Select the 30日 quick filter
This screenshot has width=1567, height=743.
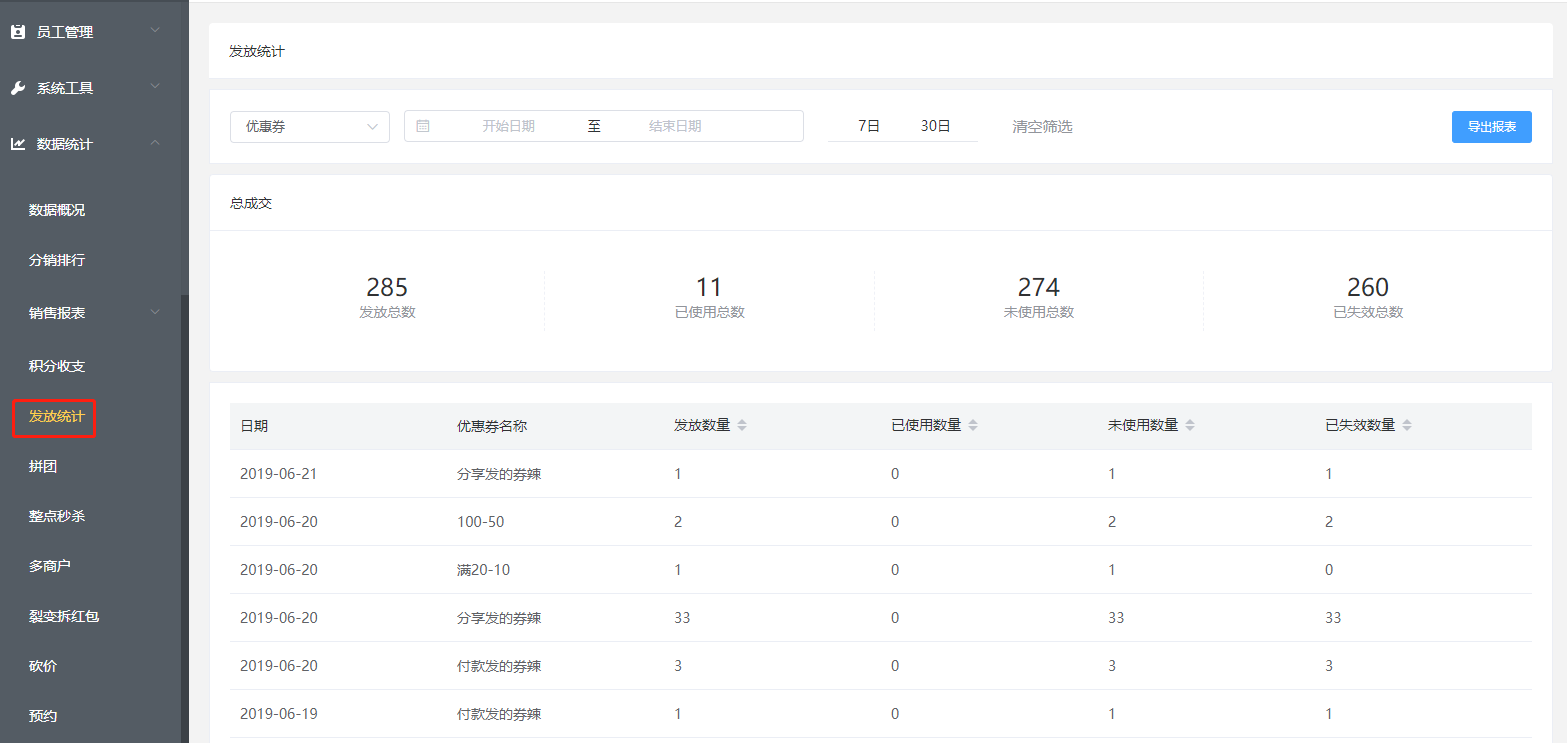(935, 126)
